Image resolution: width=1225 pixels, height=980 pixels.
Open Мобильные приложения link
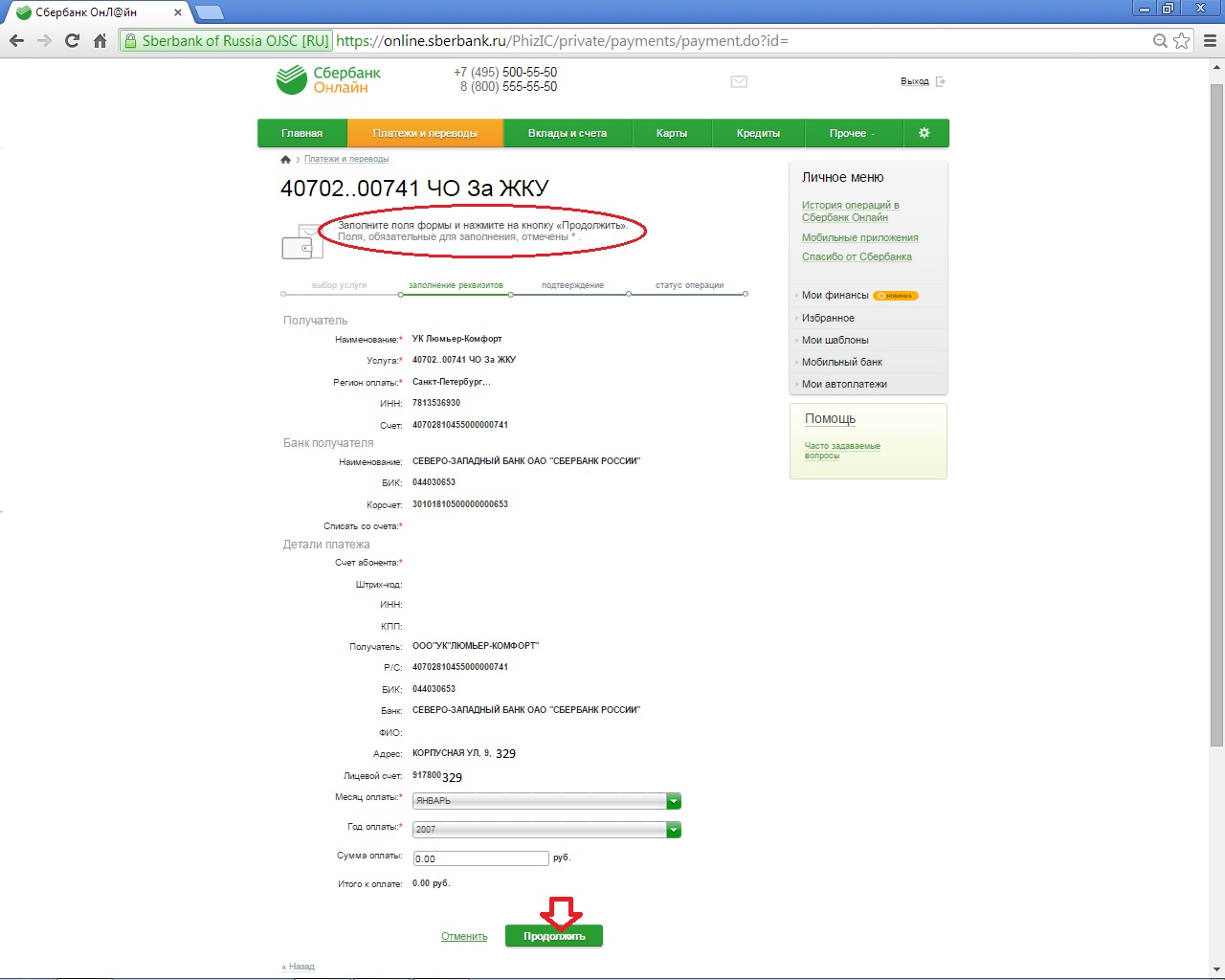[x=860, y=237]
